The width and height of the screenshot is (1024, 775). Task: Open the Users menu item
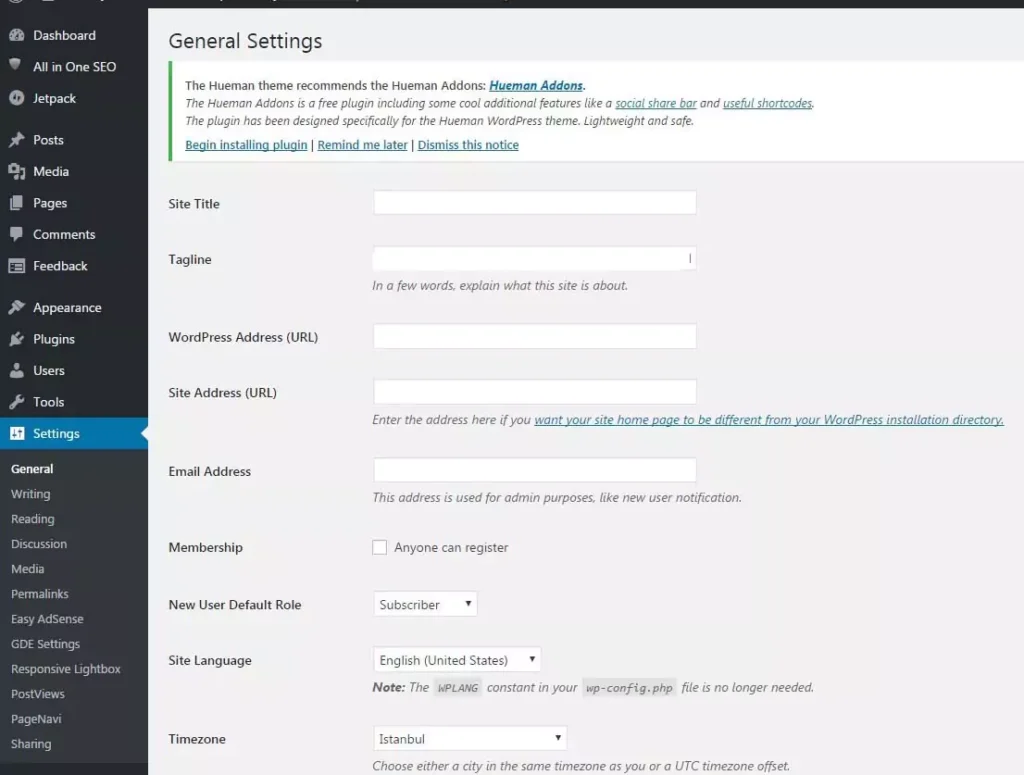(49, 370)
